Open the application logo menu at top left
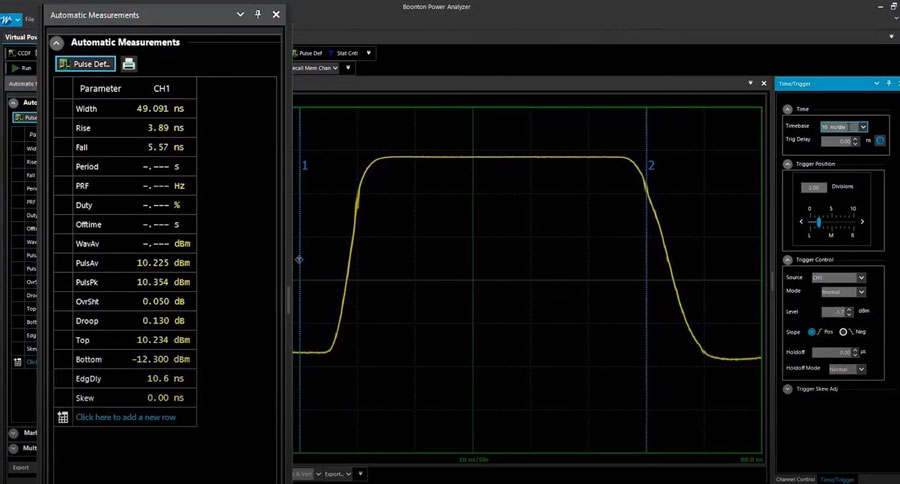The image size is (900, 484). 9,19
